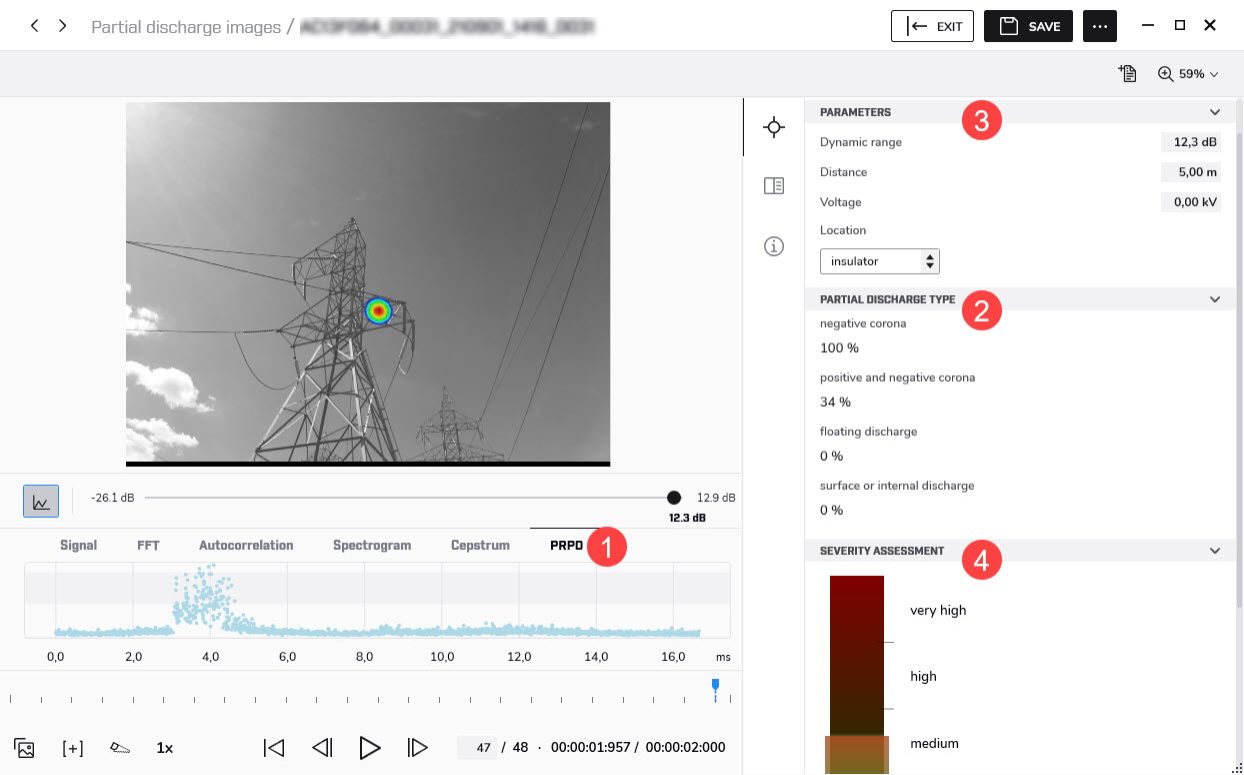
Task: Collapse the Partial Discharge Type section
Action: [1215, 299]
